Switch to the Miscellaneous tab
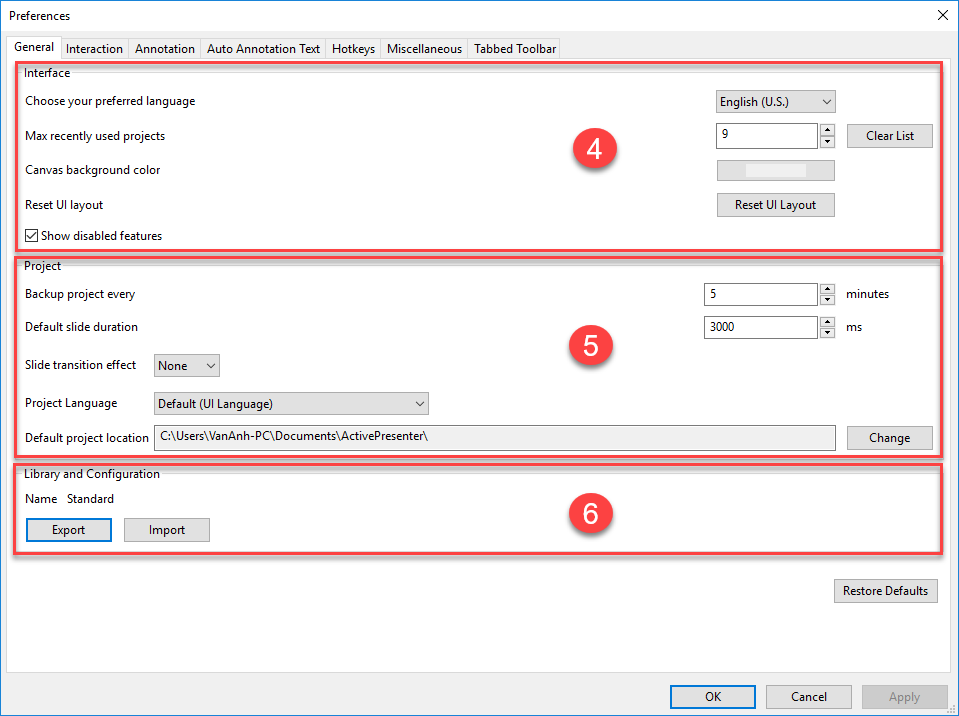Screen dimensions: 959x716 (x=424, y=48)
